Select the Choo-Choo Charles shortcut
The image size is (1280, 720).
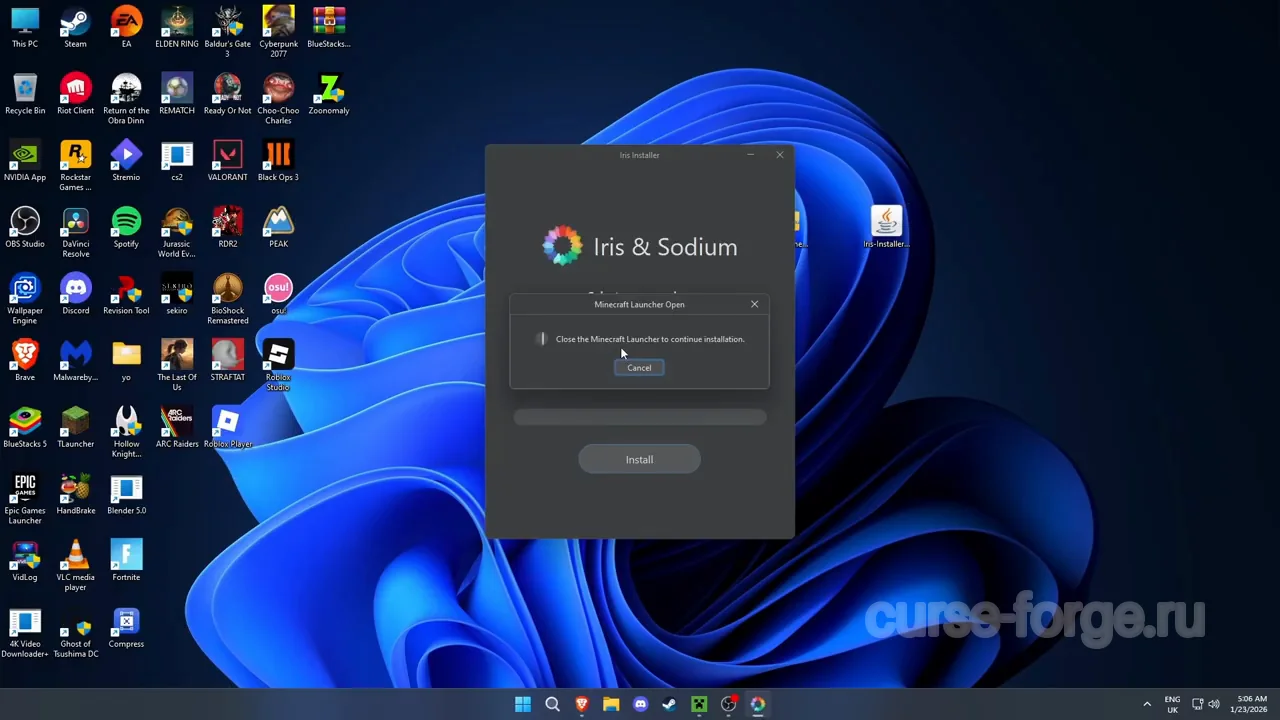click(x=278, y=99)
